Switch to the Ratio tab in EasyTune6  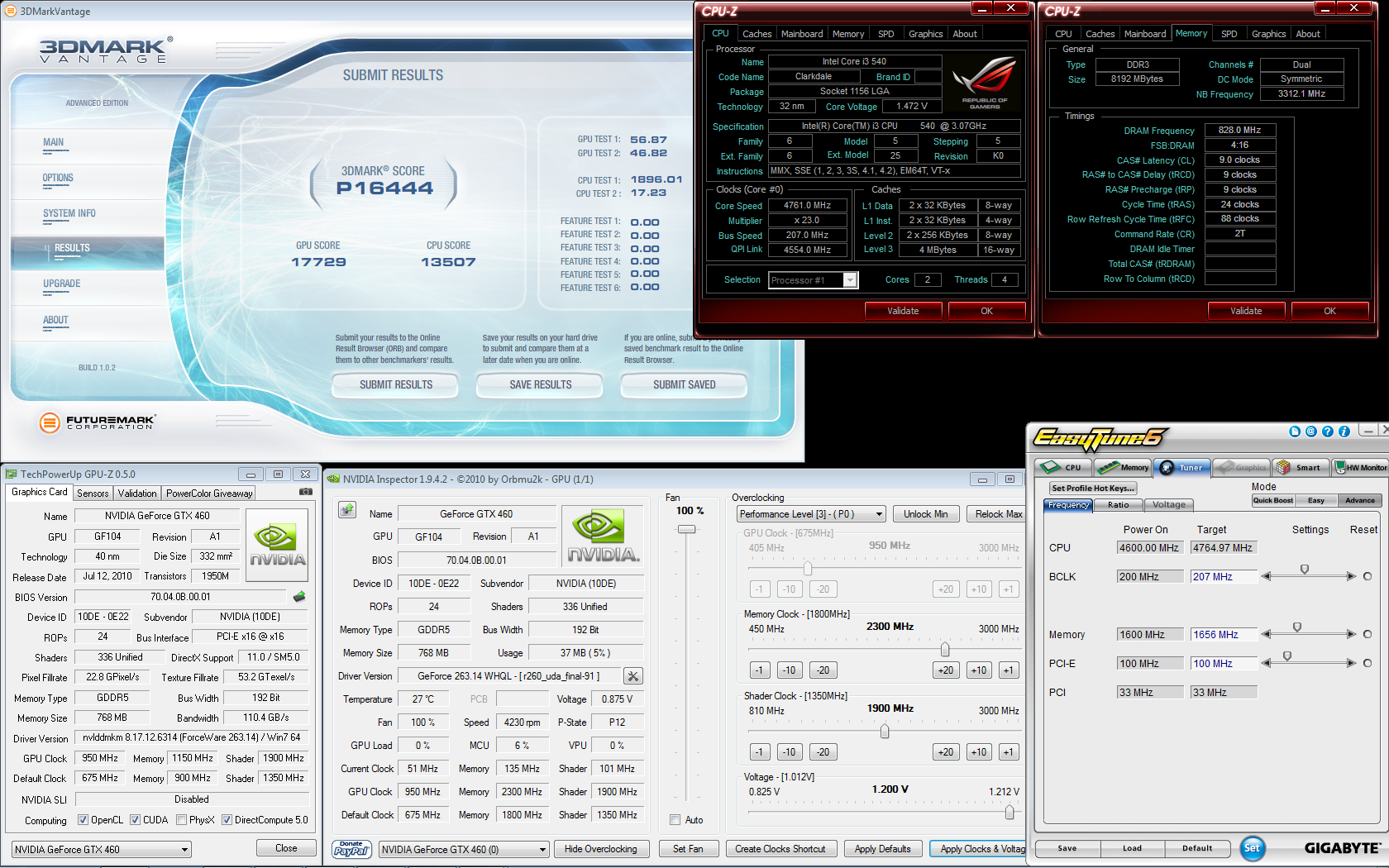(x=1119, y=505)
